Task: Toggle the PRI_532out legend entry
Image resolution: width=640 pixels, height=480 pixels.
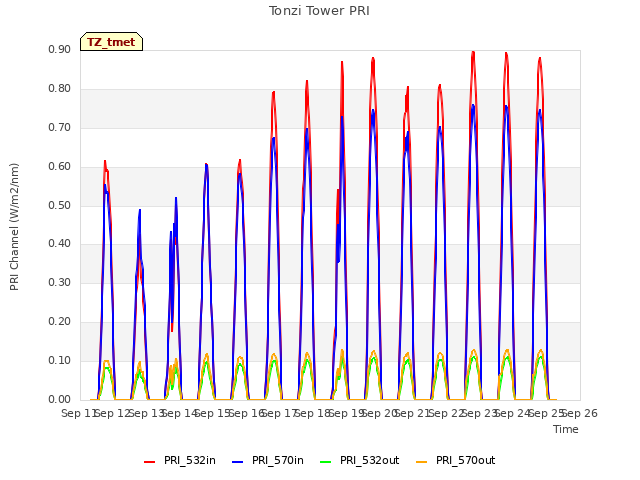Action: pyautogui.click(x=360, y=461)
